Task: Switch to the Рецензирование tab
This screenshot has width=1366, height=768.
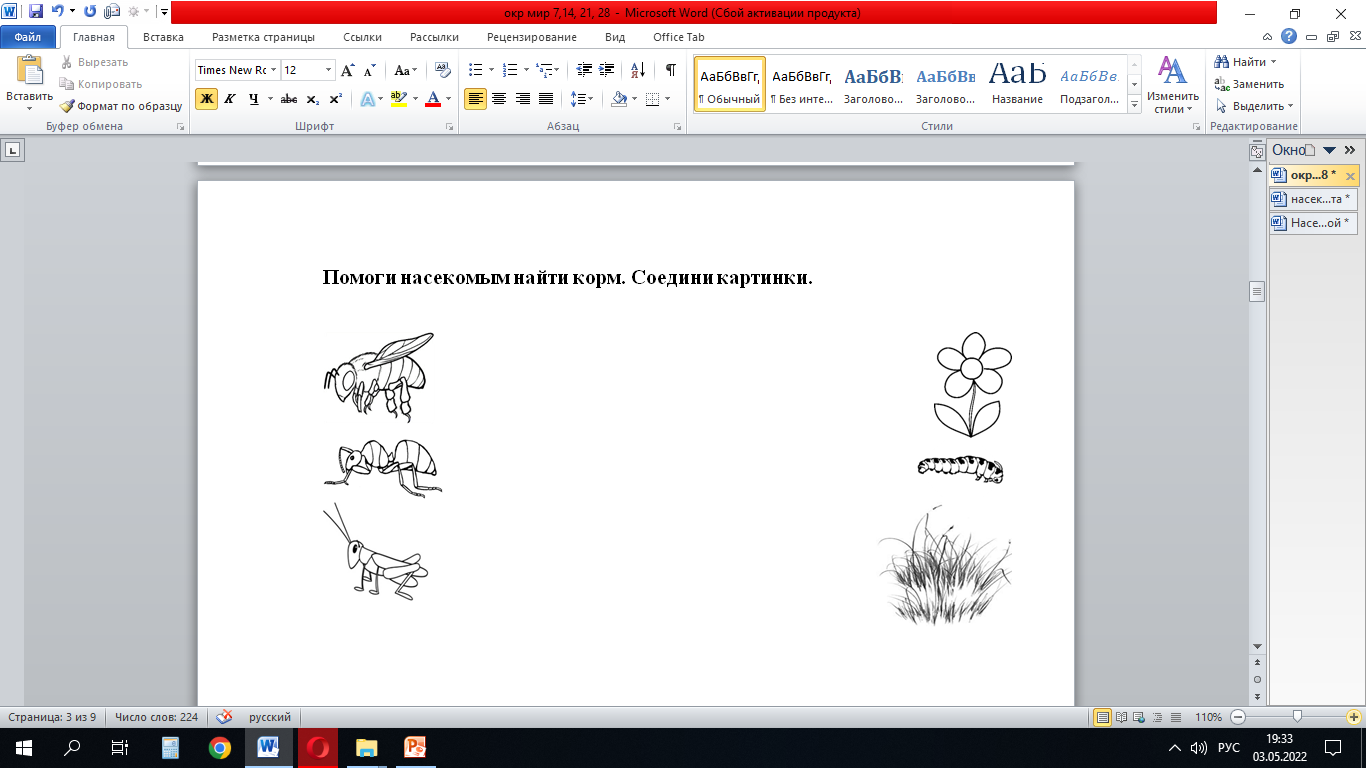Action: [x=531, y=37]
